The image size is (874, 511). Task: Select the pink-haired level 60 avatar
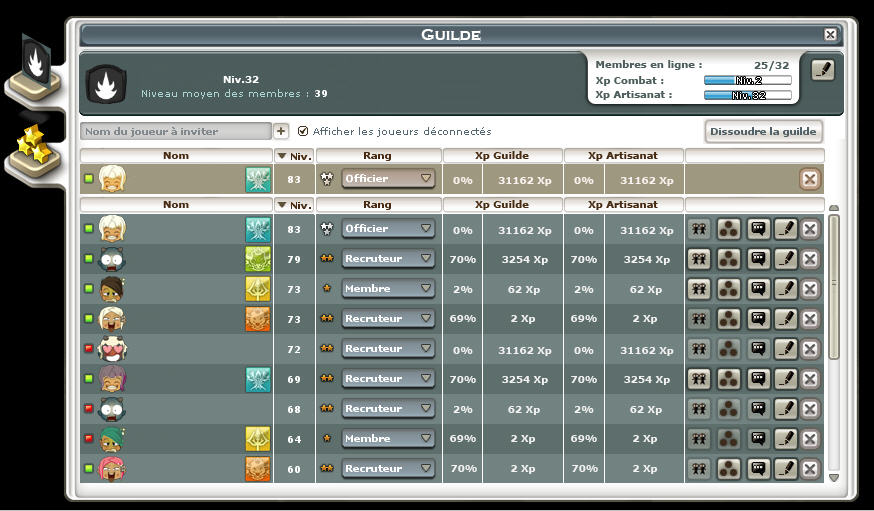click(x=112, y=469)
